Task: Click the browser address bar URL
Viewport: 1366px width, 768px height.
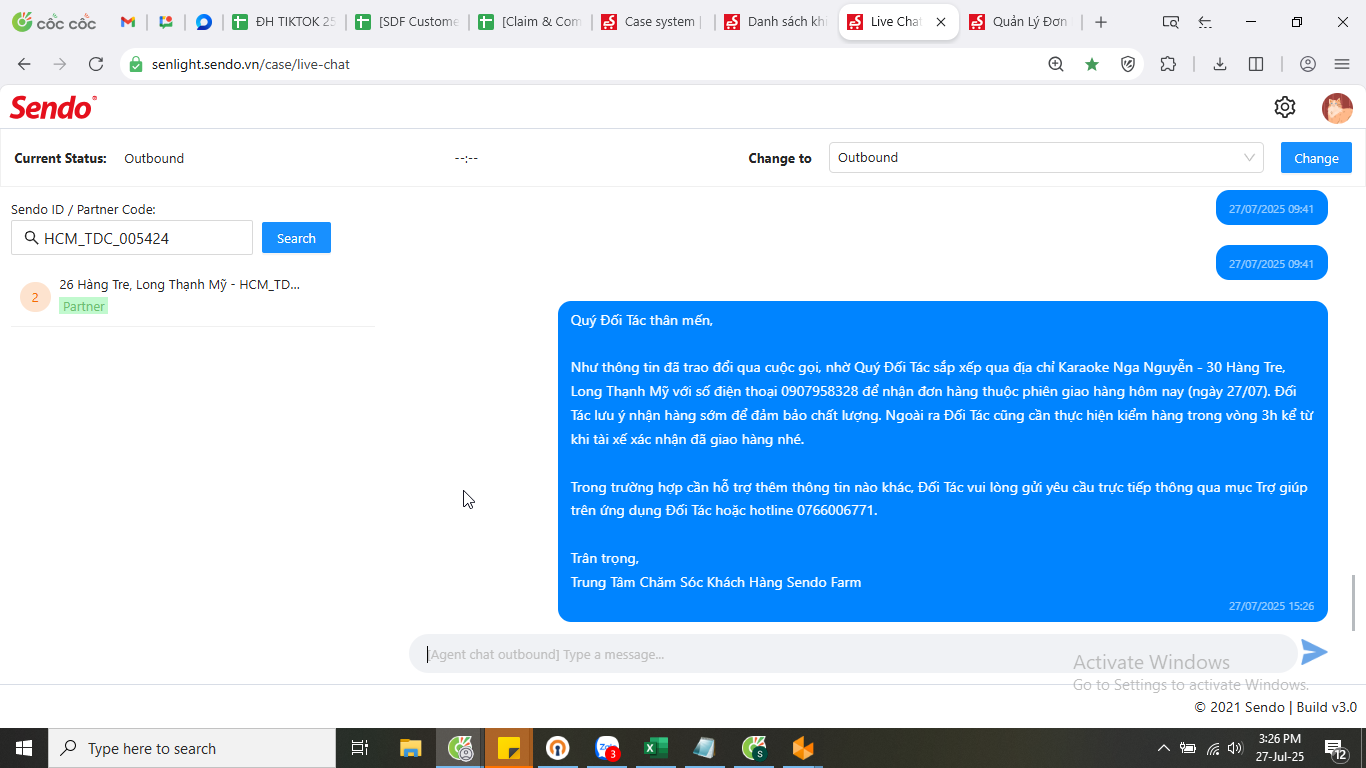Action: coord(251,64)
